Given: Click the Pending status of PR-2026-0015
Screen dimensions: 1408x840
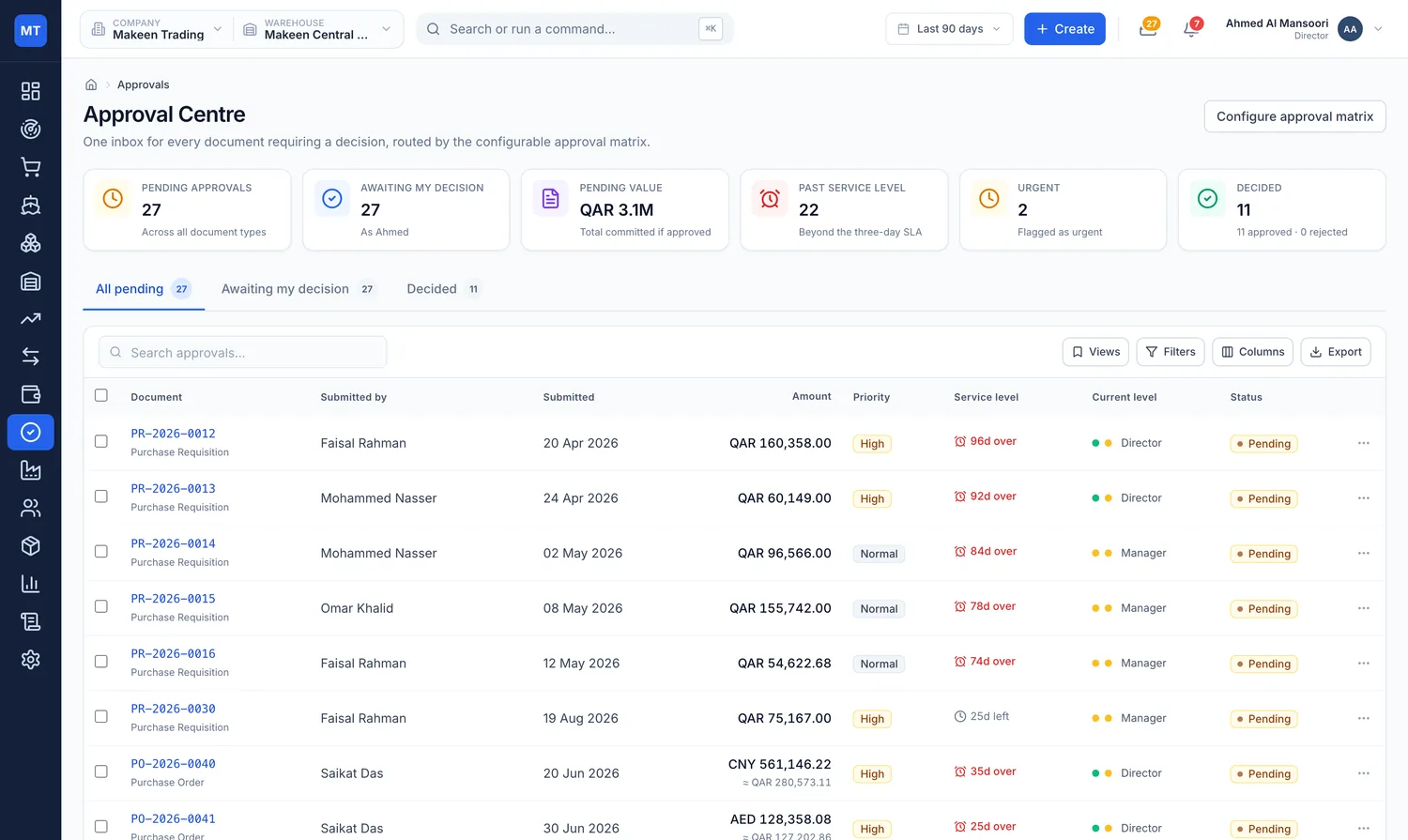Looking at the screenshot, I should 1263,608.
